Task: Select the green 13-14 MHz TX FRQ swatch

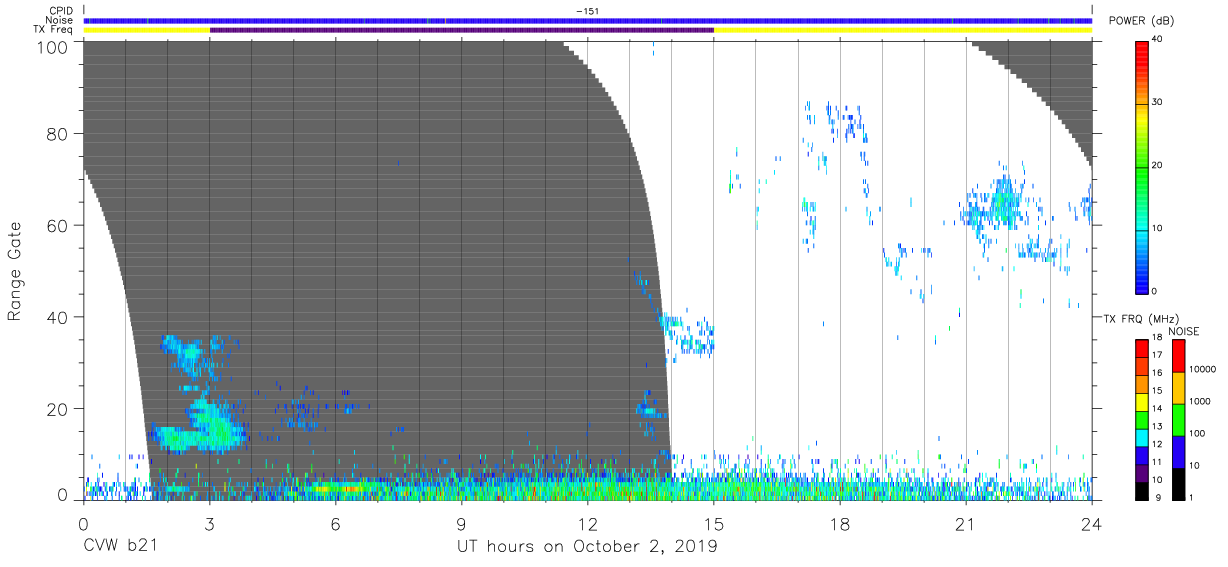Action: tap(1142, 419)
